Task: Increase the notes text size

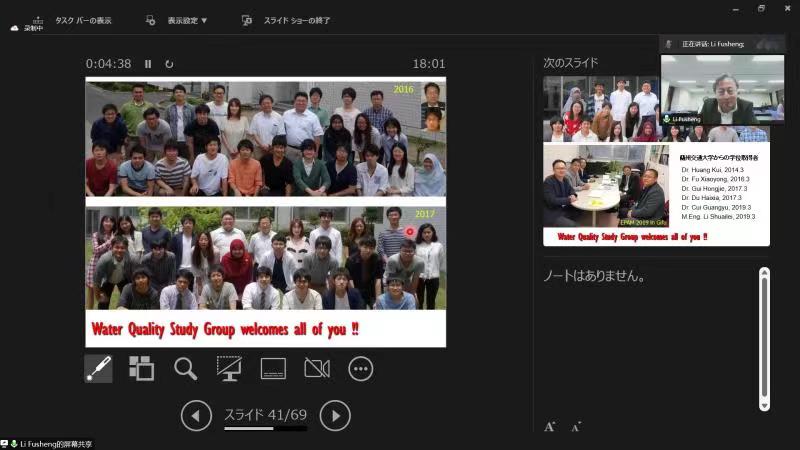Action: pos(550,426)
